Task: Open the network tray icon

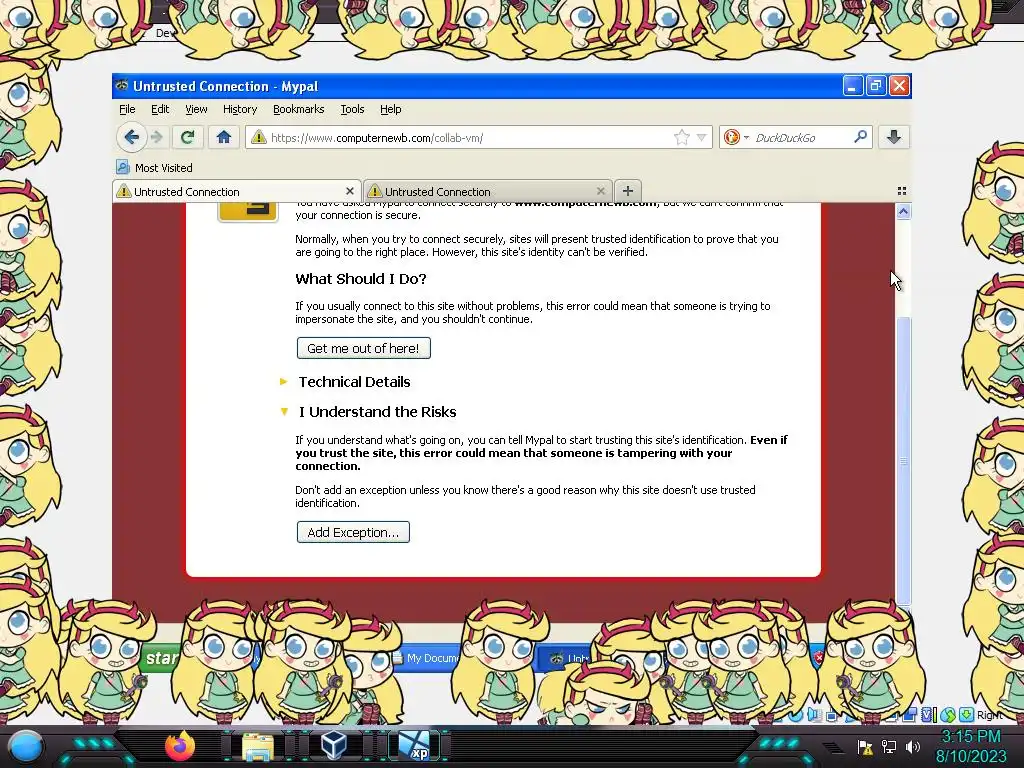Action: point(889,746)
